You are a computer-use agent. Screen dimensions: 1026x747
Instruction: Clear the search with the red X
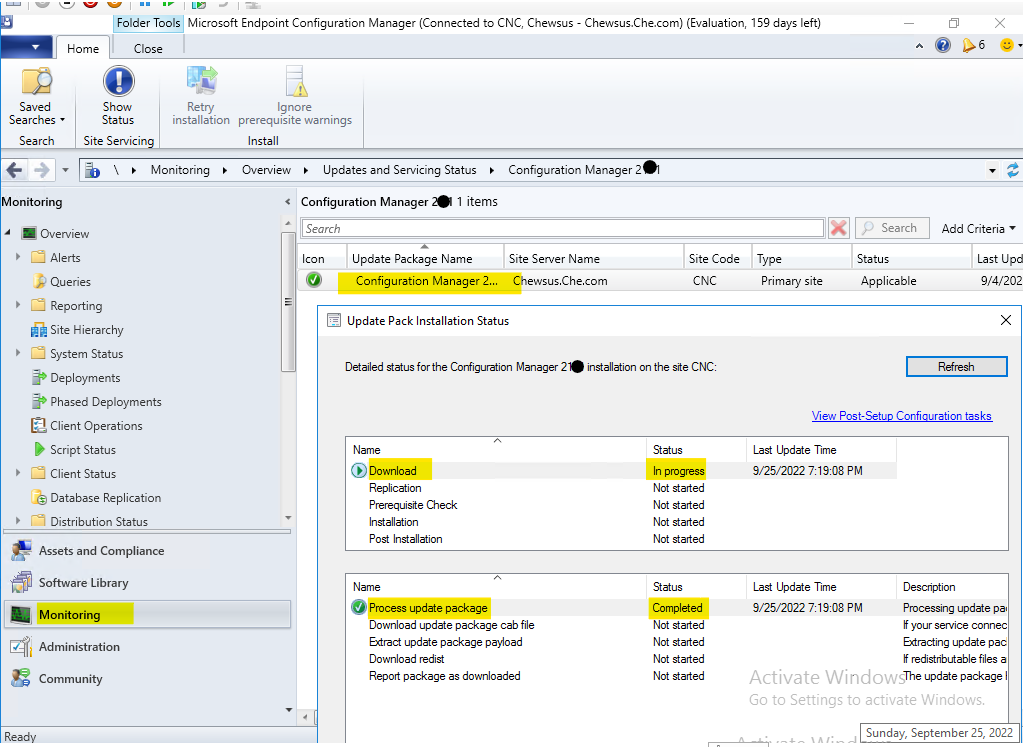pos(838,228)
